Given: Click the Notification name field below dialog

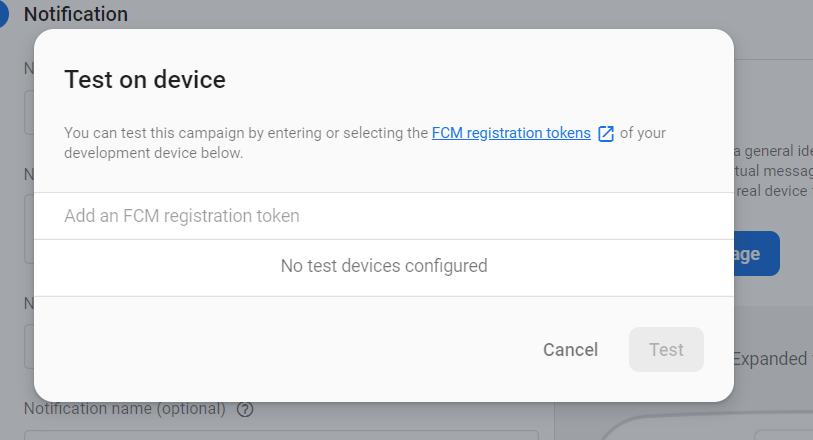Looking at the screenshot, I should (281, 435).
